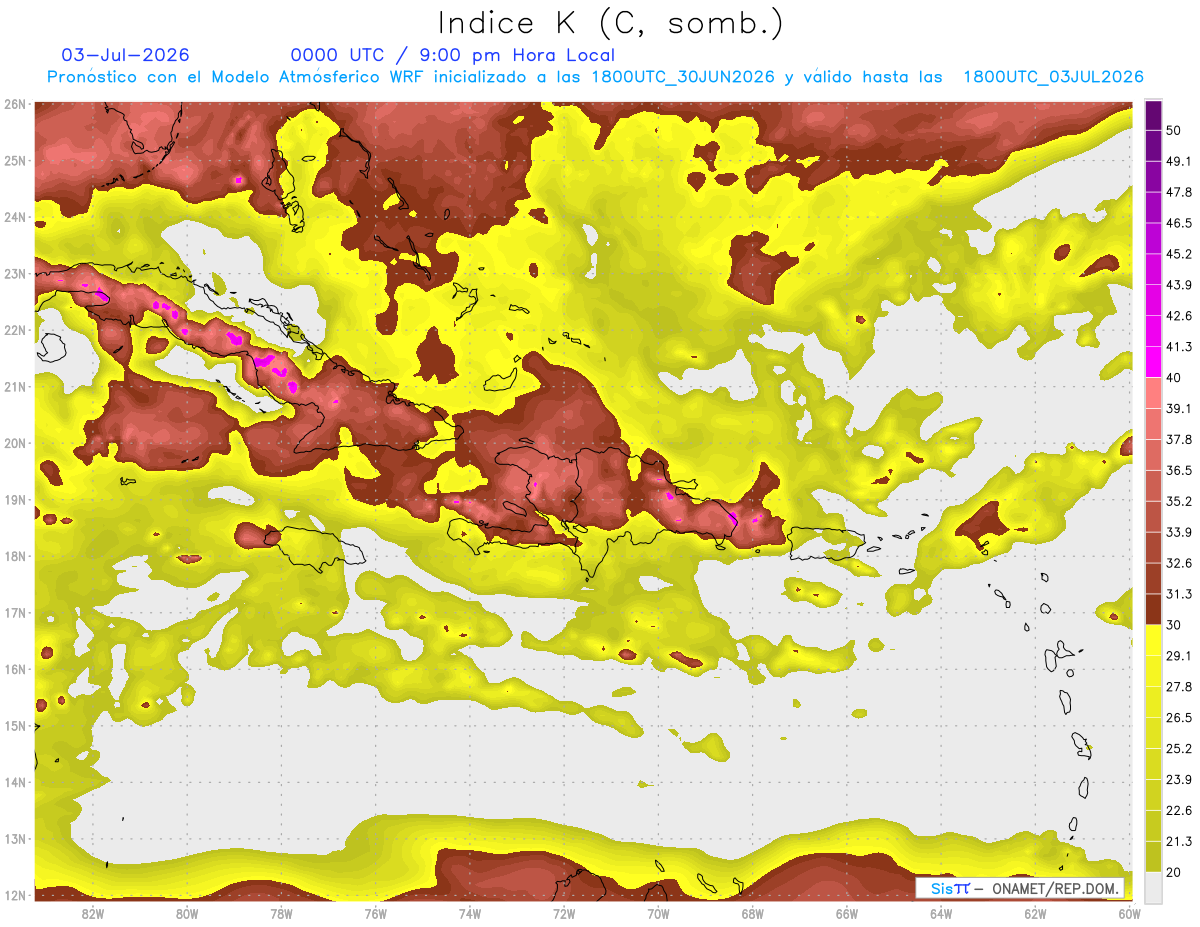
Task: Click the '23N' latitude label
Action: 15,274
